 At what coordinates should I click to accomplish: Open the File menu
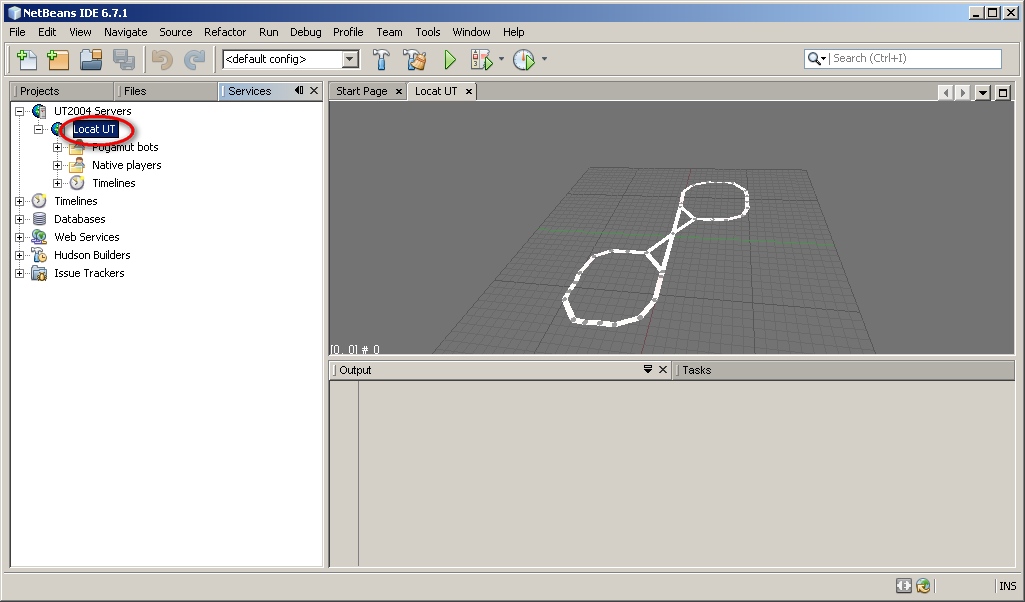pos(17,32)
